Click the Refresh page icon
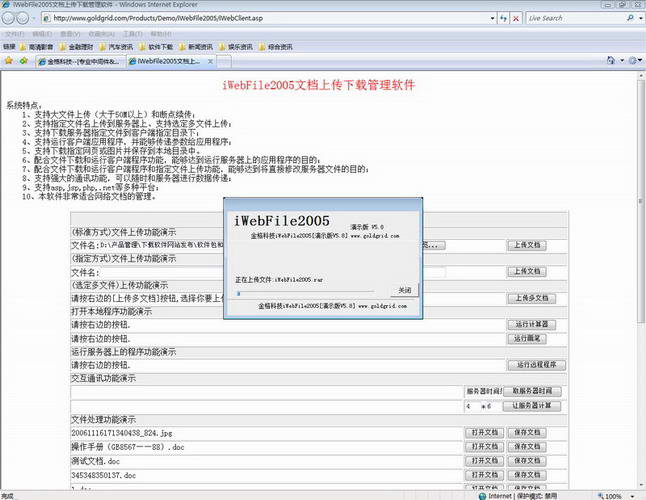The image size is (646, 500). tap(503, 18)
